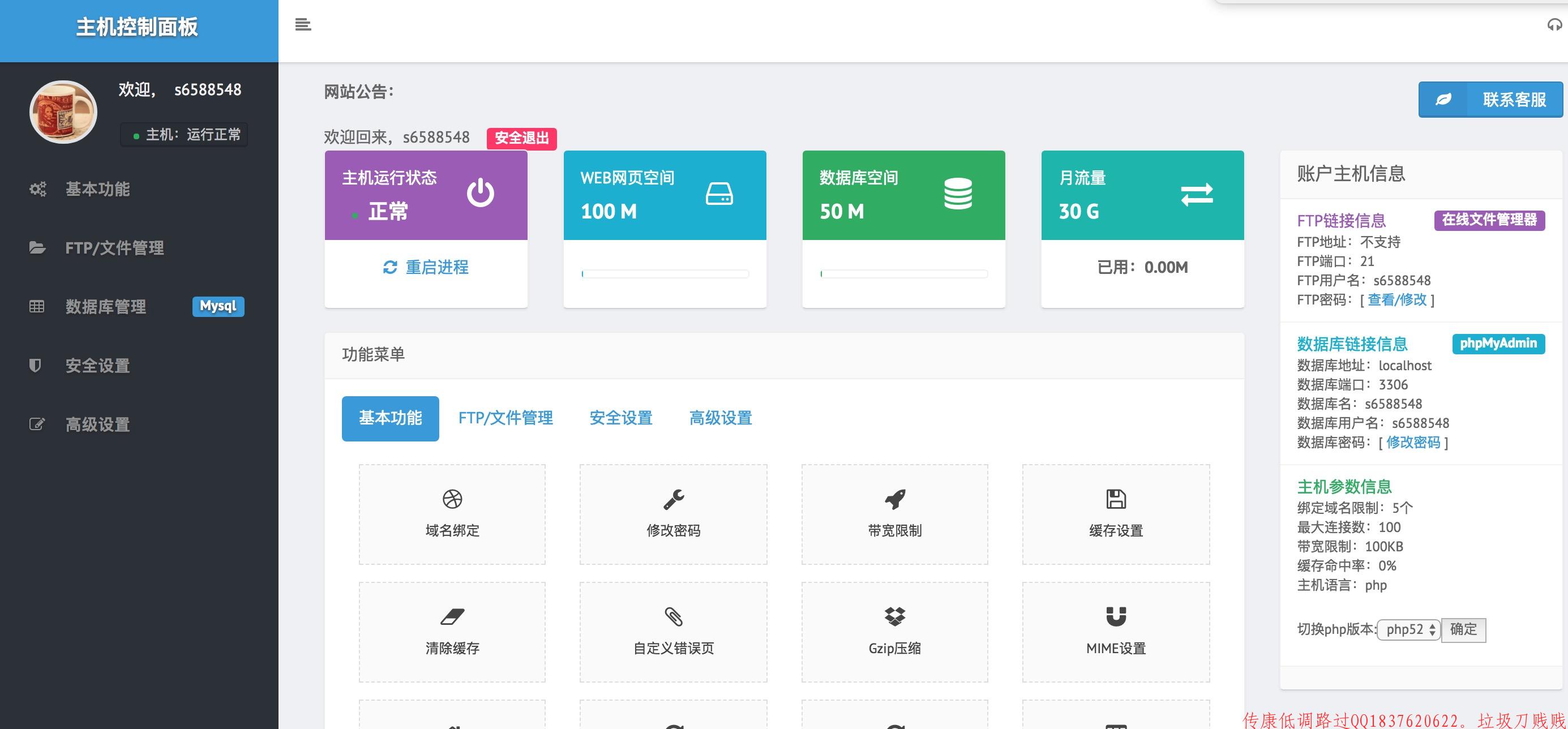The width and height of the screenshot is (1568, 729).
Task: Switch to the 安全设置 tab in 功能菜单
Action: tap(621, 418)
